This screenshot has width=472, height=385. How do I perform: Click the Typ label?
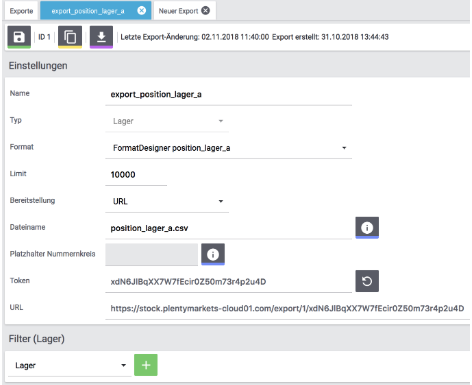click(x=16, y=120)
